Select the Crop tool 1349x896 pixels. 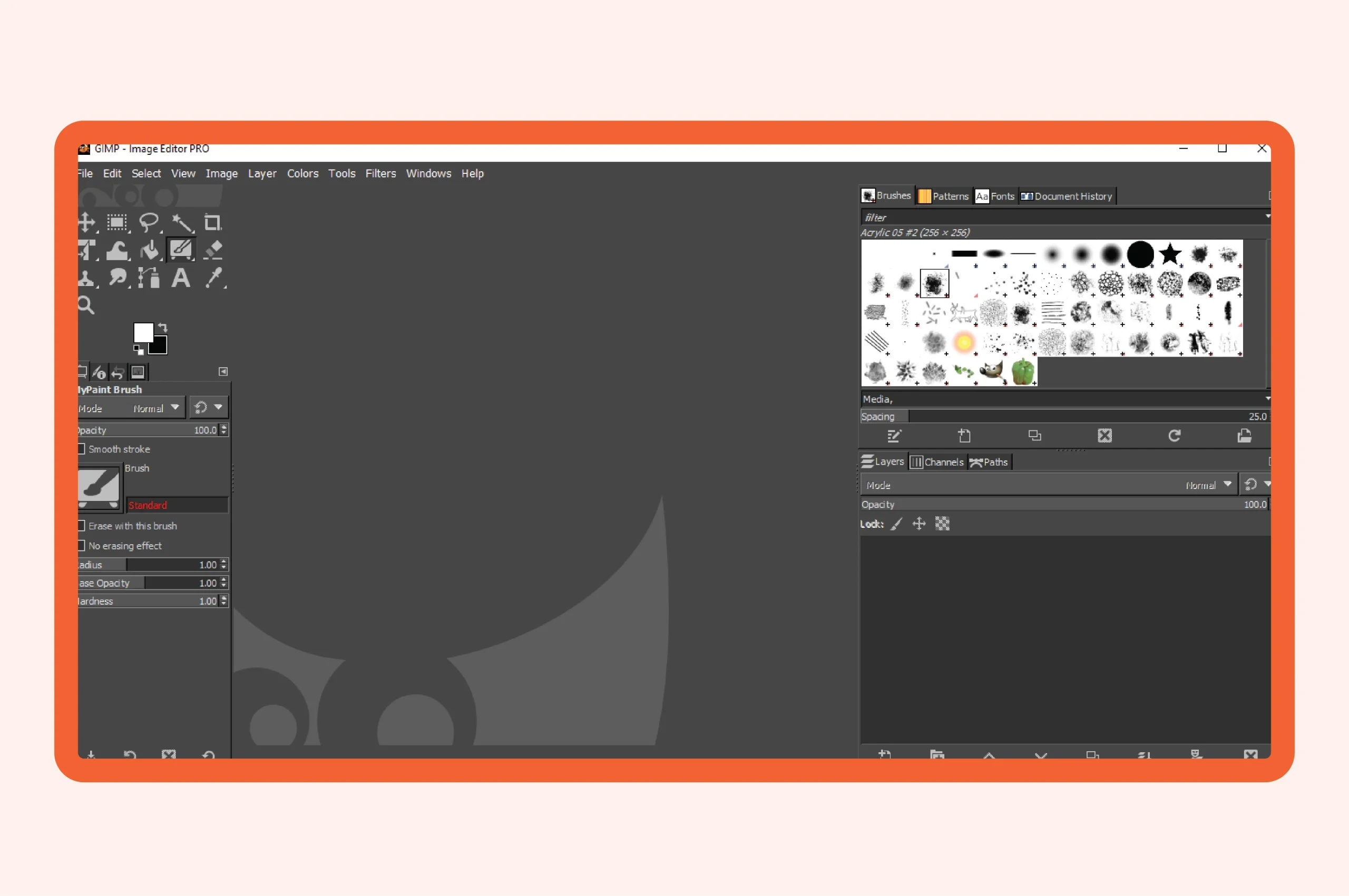[x=213, y=221]
